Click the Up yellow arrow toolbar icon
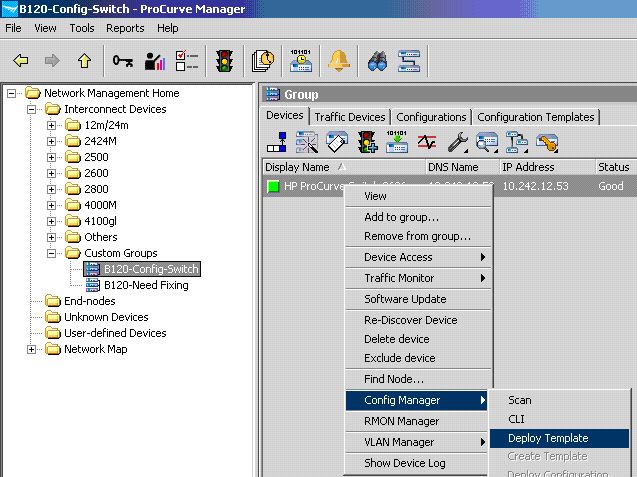 click(84, 61)
